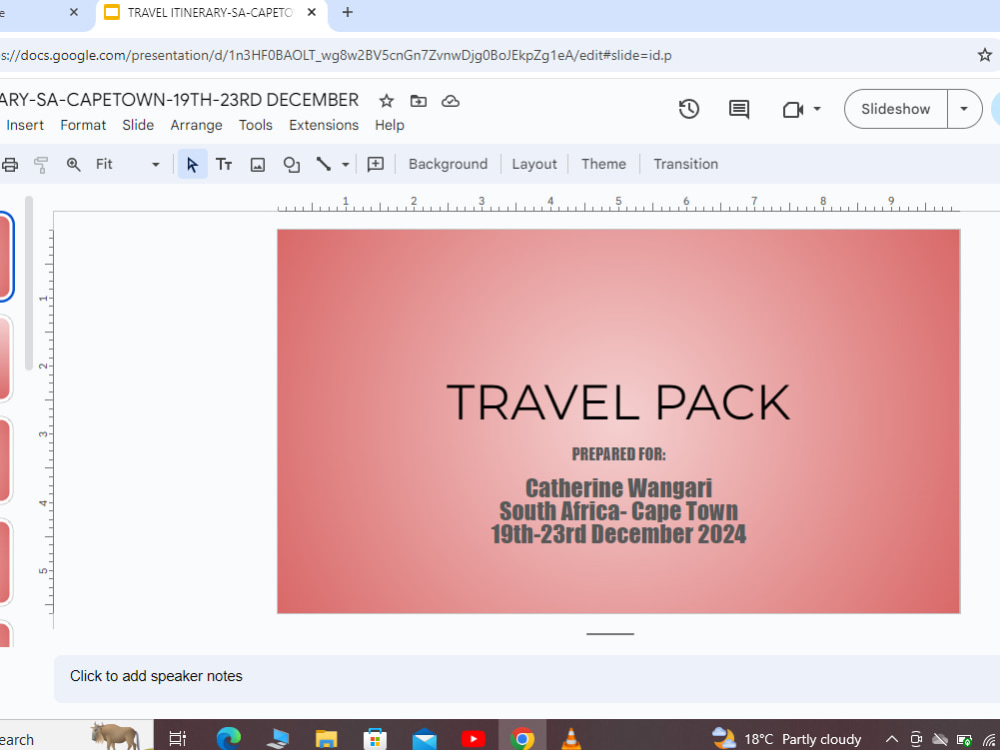Click the 19th-23rd December 2024 line
Screen dimensions: 1000x750
619,534
